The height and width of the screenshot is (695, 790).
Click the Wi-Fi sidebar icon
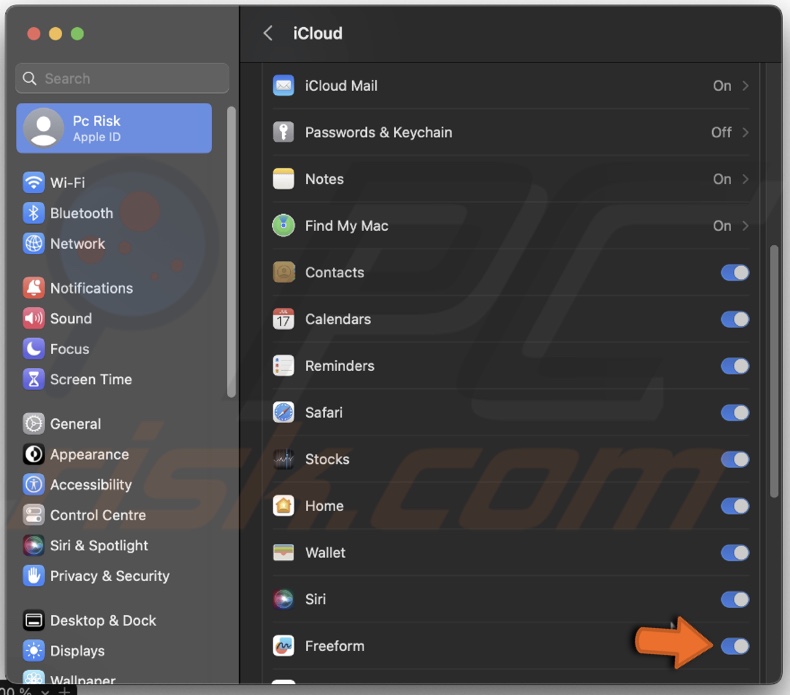pyautogui.click(x=34, y=182)
